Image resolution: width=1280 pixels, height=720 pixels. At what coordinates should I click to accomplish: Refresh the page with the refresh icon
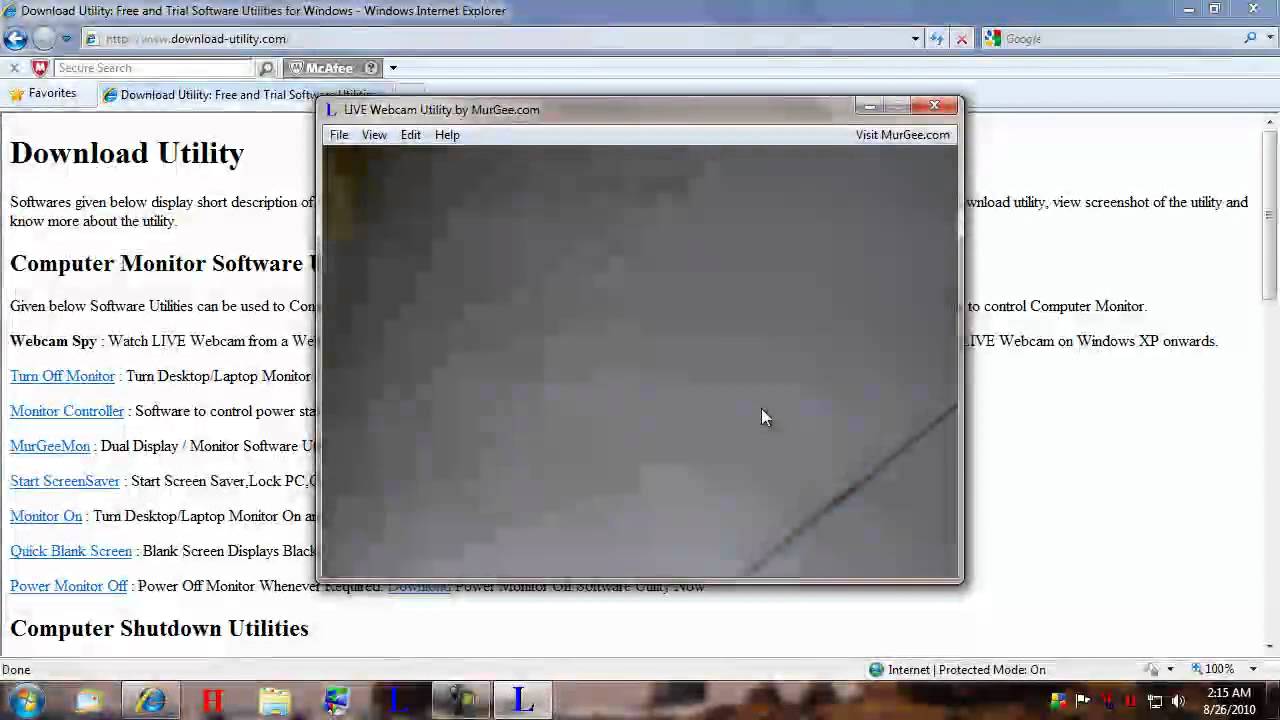tap(936, 39)
